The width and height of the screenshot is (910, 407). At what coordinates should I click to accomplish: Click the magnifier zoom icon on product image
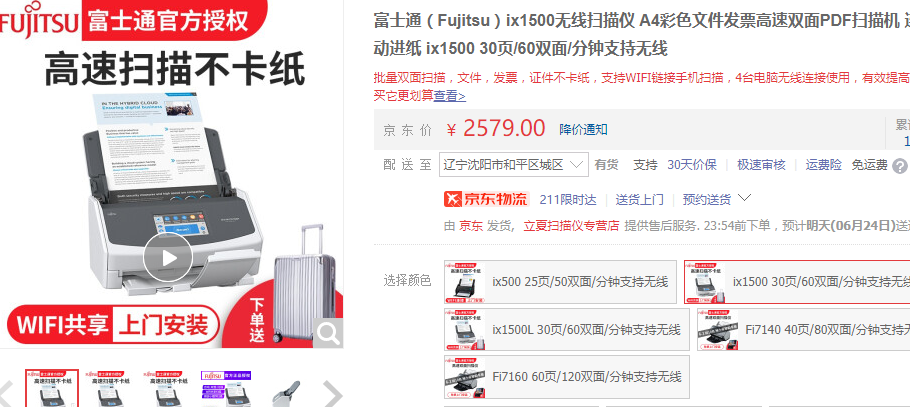point(328,333)
